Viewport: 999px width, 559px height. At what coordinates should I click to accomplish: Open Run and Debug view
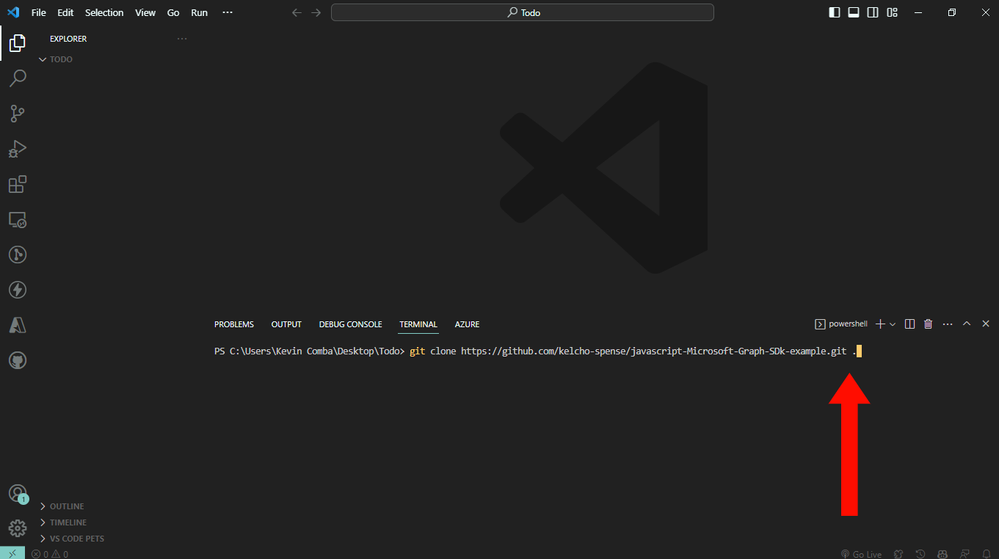(x=17, y=149)
